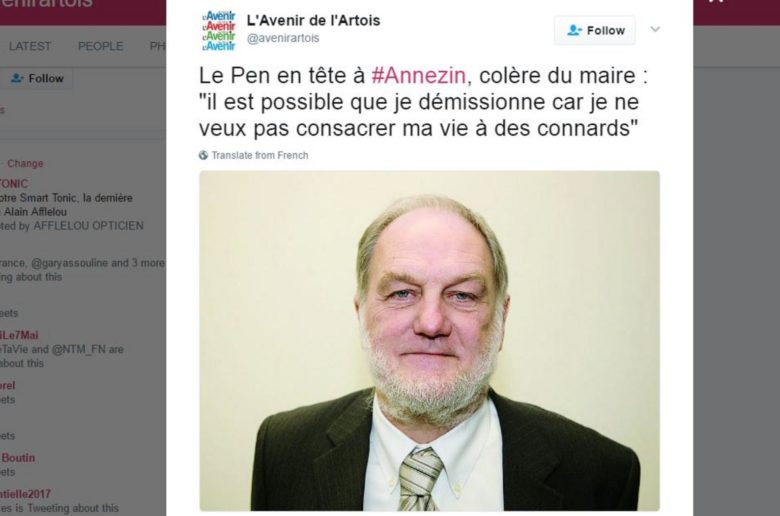Click the Follow button in the background page
The height and width of the screenshot is (516, 780).
[36, 79]
